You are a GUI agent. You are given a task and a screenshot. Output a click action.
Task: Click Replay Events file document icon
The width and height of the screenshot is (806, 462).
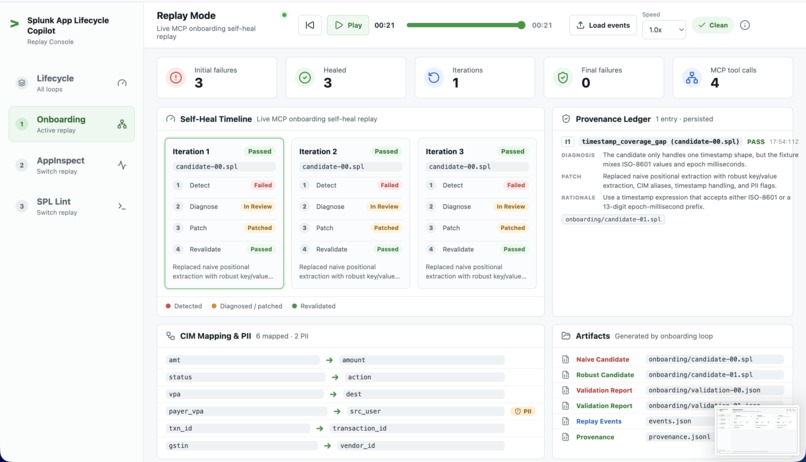565,421
